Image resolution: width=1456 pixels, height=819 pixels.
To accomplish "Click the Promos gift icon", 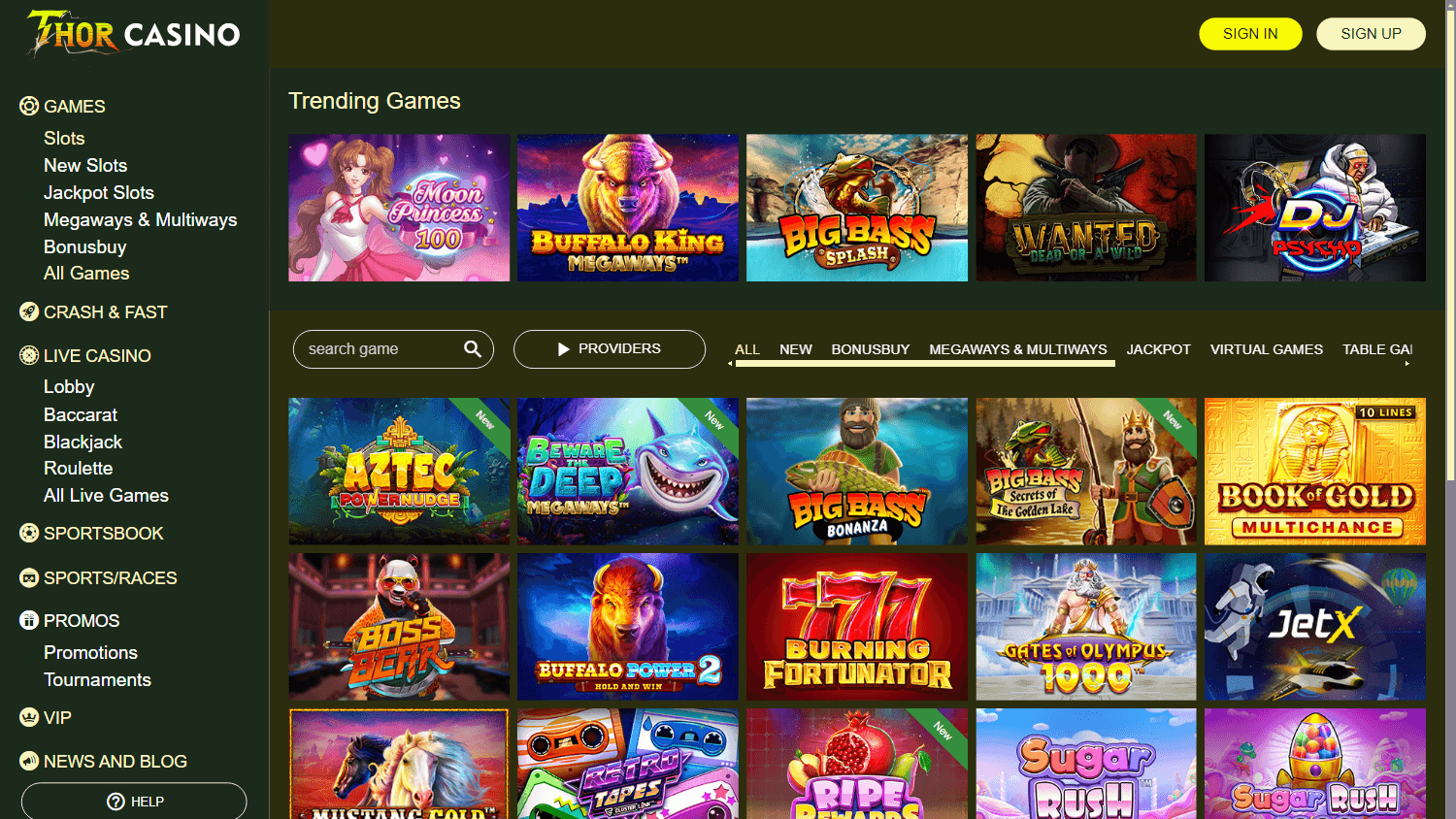I will tap(29, 620).
